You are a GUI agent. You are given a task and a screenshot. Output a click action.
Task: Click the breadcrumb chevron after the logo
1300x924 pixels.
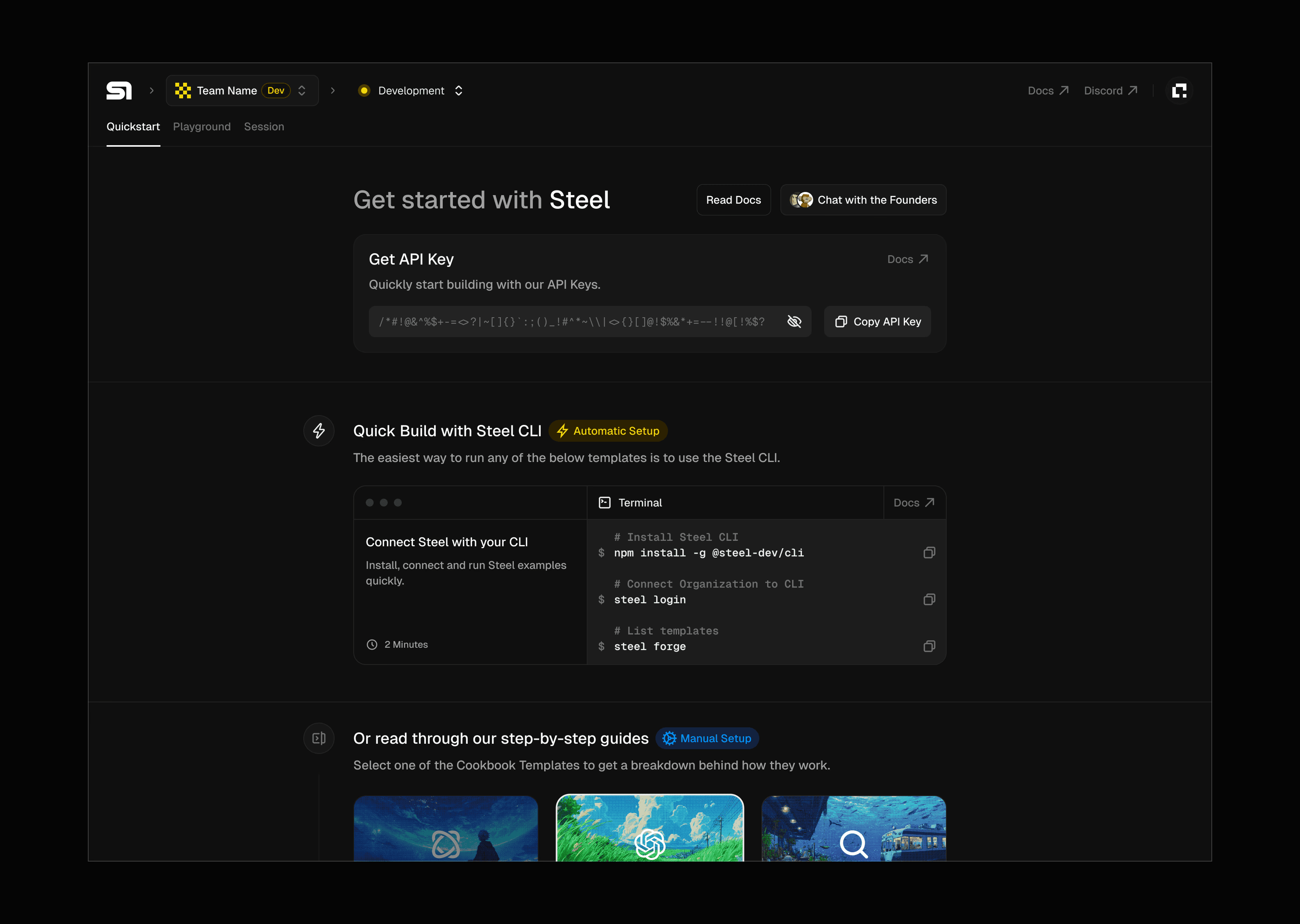[x=151, y=91]
